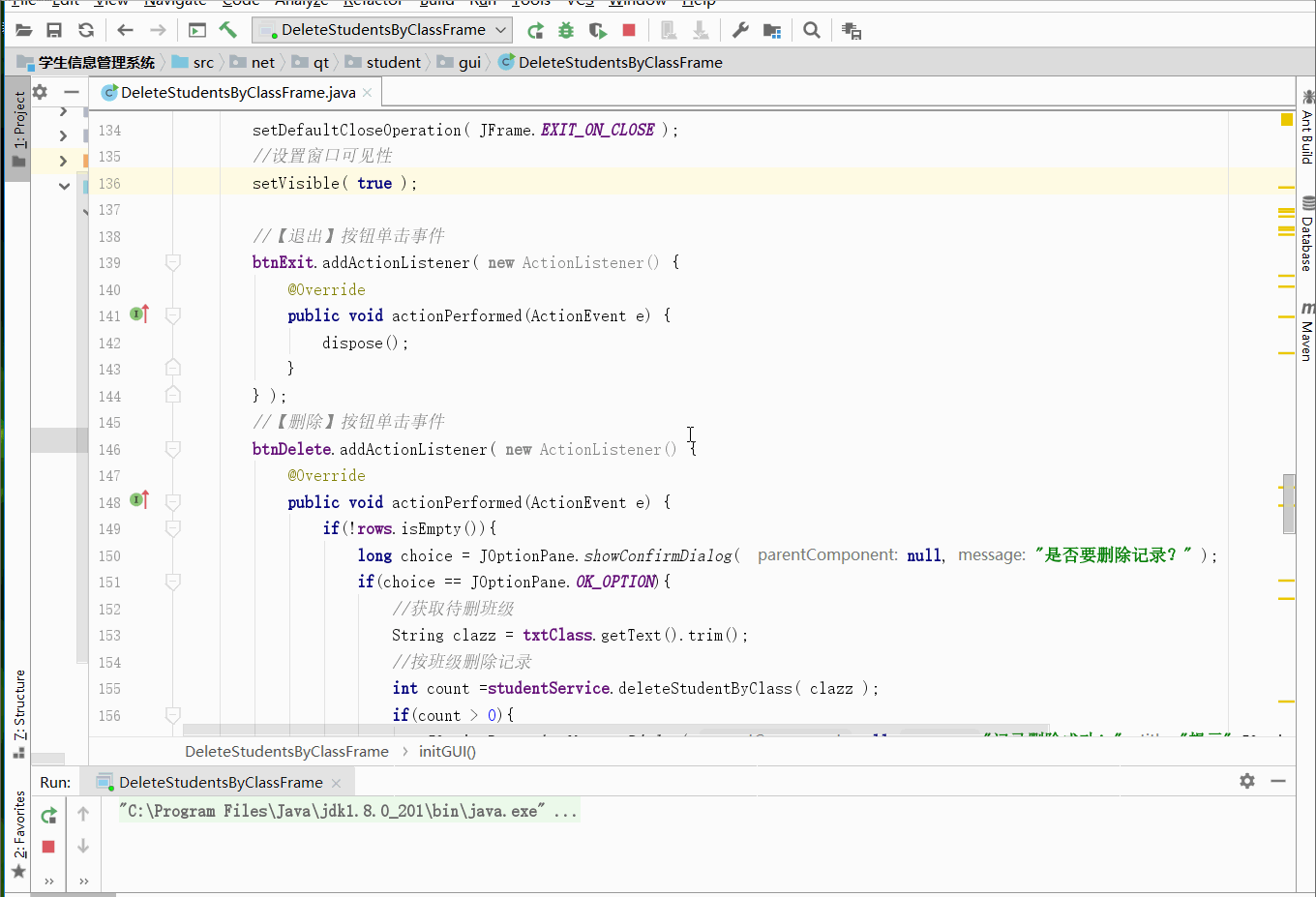Click the editor horizontal scrollbar
This screenshot has width=1316, height=897.
[x=615, y=729]
